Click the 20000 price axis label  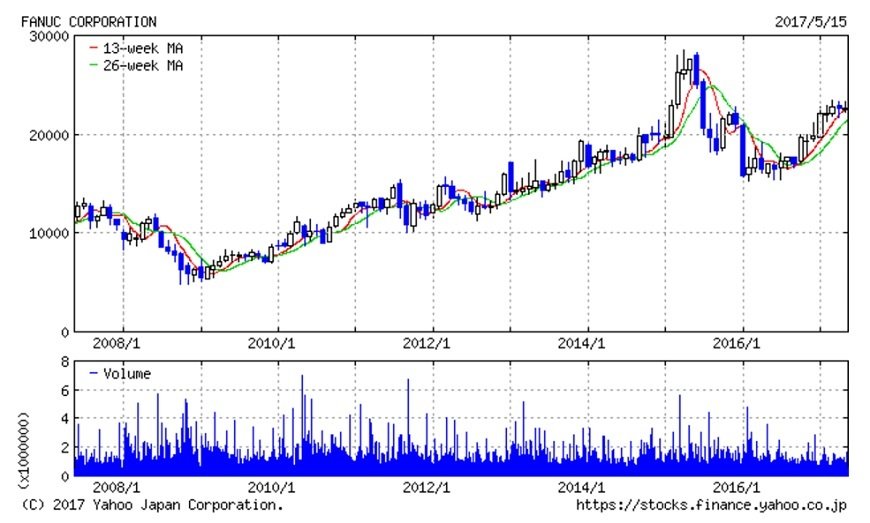click(x=49, y=135)
